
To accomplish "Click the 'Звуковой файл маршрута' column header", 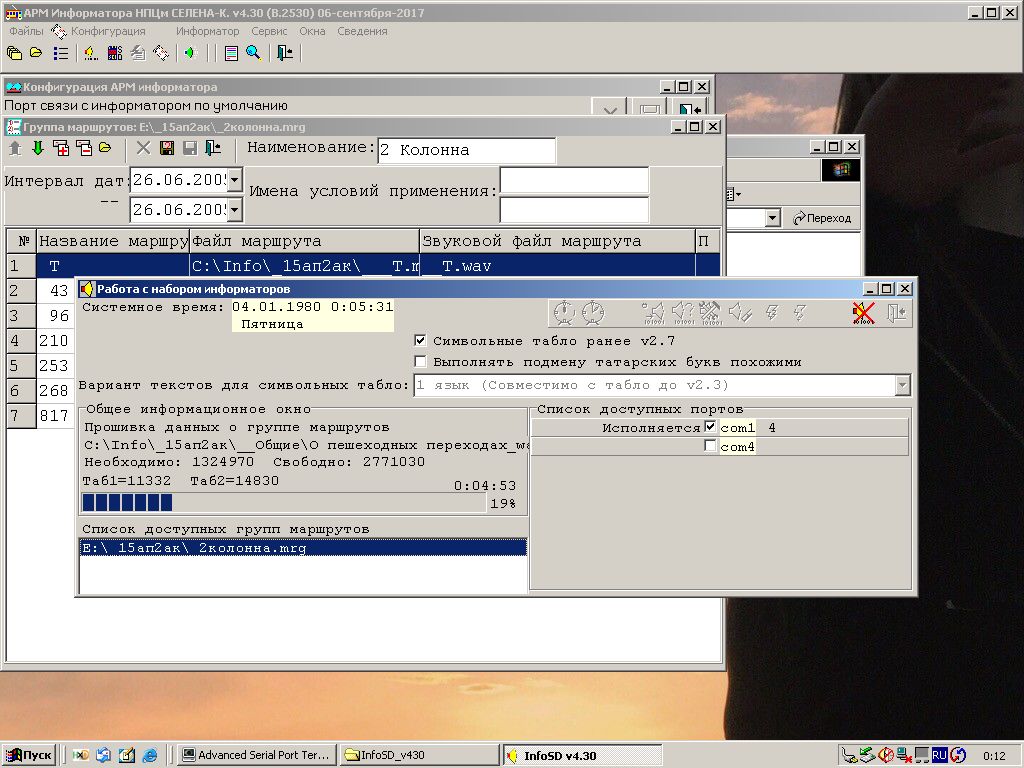I will pyautogui.click(x=557, y=241).
